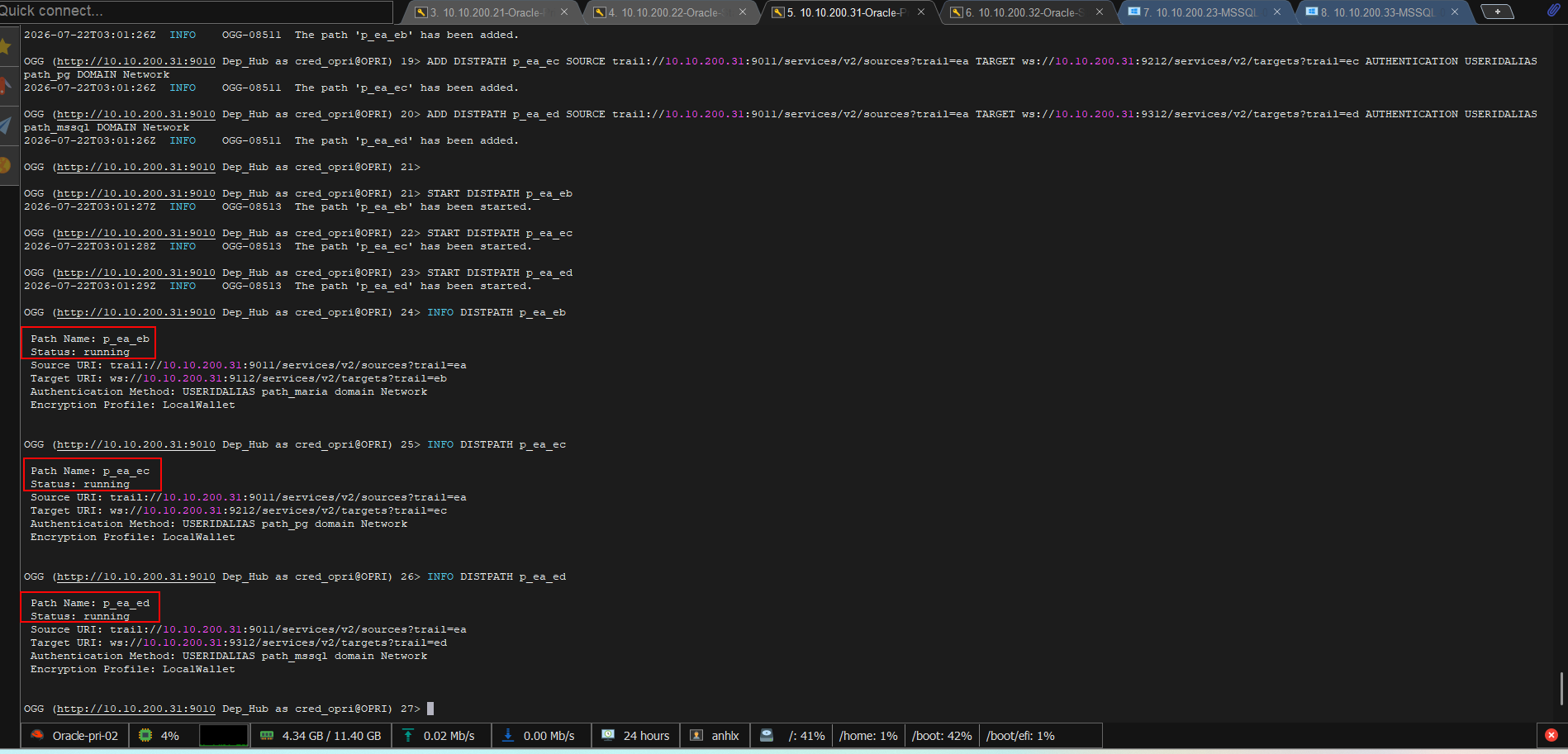Close tab 5 10.10.200.31-Oracle

[921, 12]
